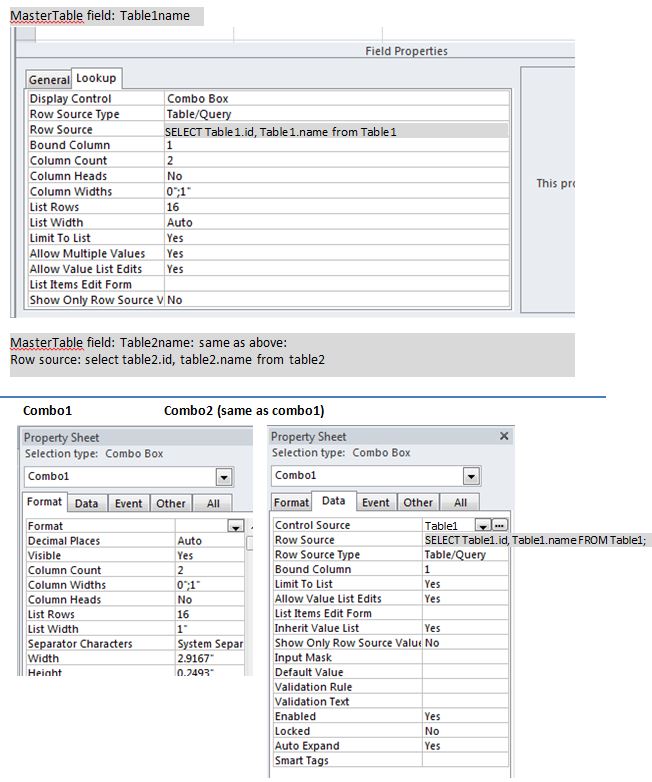Click List Width 1" value in Property Sheet
Viewport: 652px width, 782px height.
210,629
